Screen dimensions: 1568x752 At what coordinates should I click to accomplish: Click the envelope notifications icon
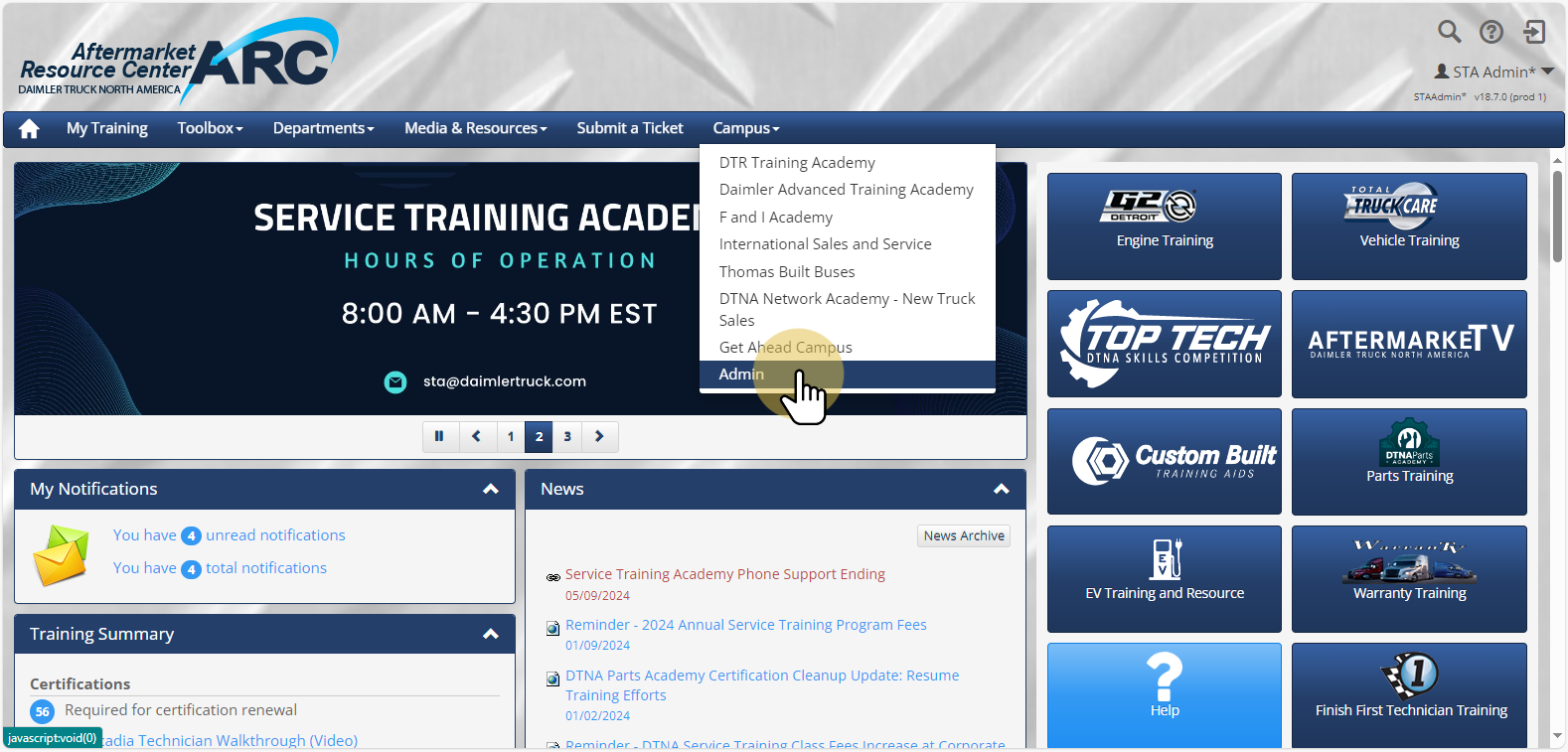[x=61, y=554]
